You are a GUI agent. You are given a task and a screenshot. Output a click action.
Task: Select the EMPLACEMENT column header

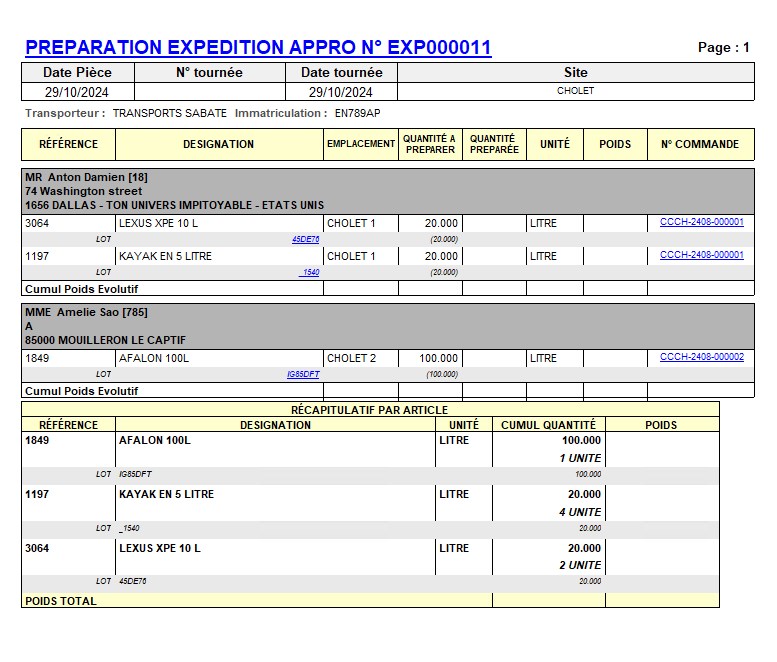[x=361, y=144]
